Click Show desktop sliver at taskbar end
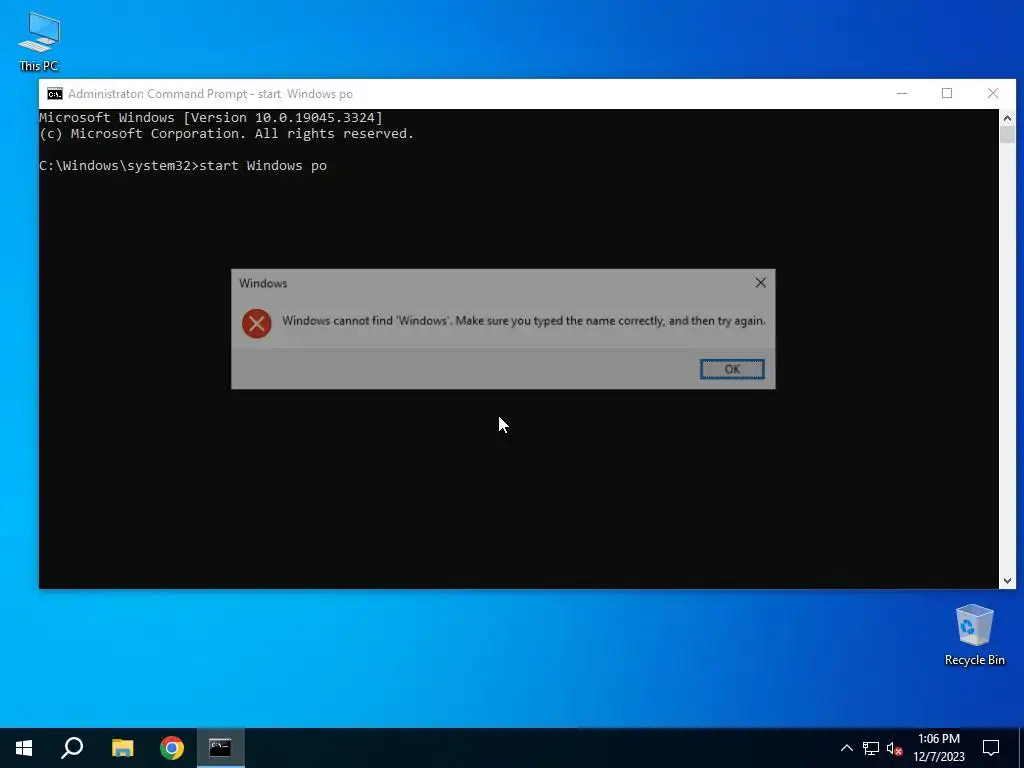Image resolution: width=1024 pixels, height=768 pixels. [x=1021, y=748]
